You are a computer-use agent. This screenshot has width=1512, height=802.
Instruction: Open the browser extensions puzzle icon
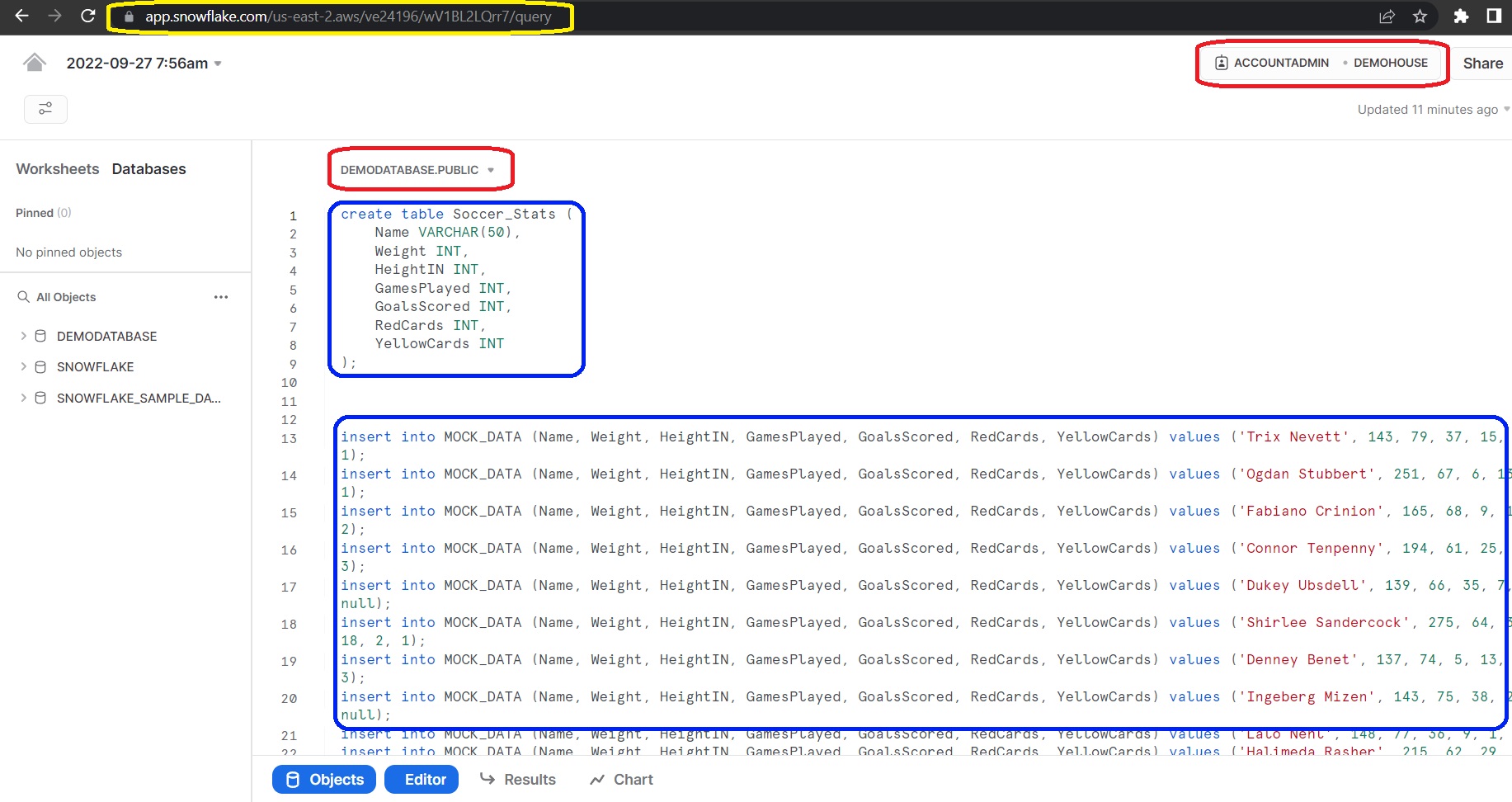(x=1461, y=17)
